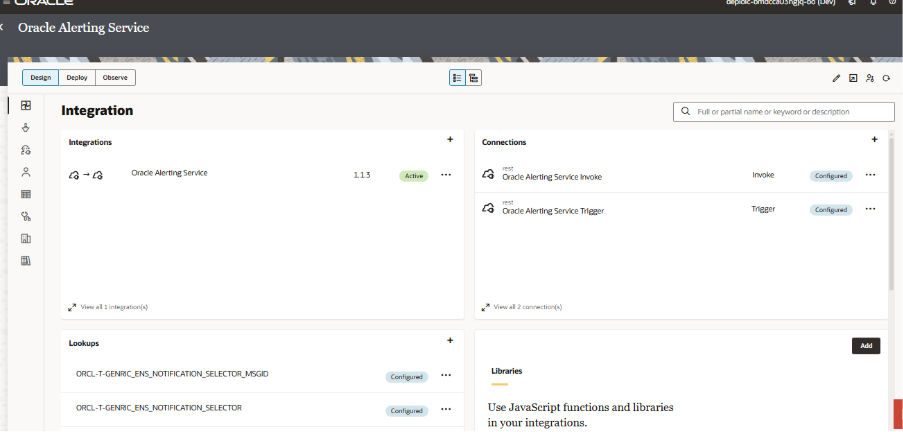Add a new lookup with plus icon
Screen dimensions: 903x432
(450, 340)
